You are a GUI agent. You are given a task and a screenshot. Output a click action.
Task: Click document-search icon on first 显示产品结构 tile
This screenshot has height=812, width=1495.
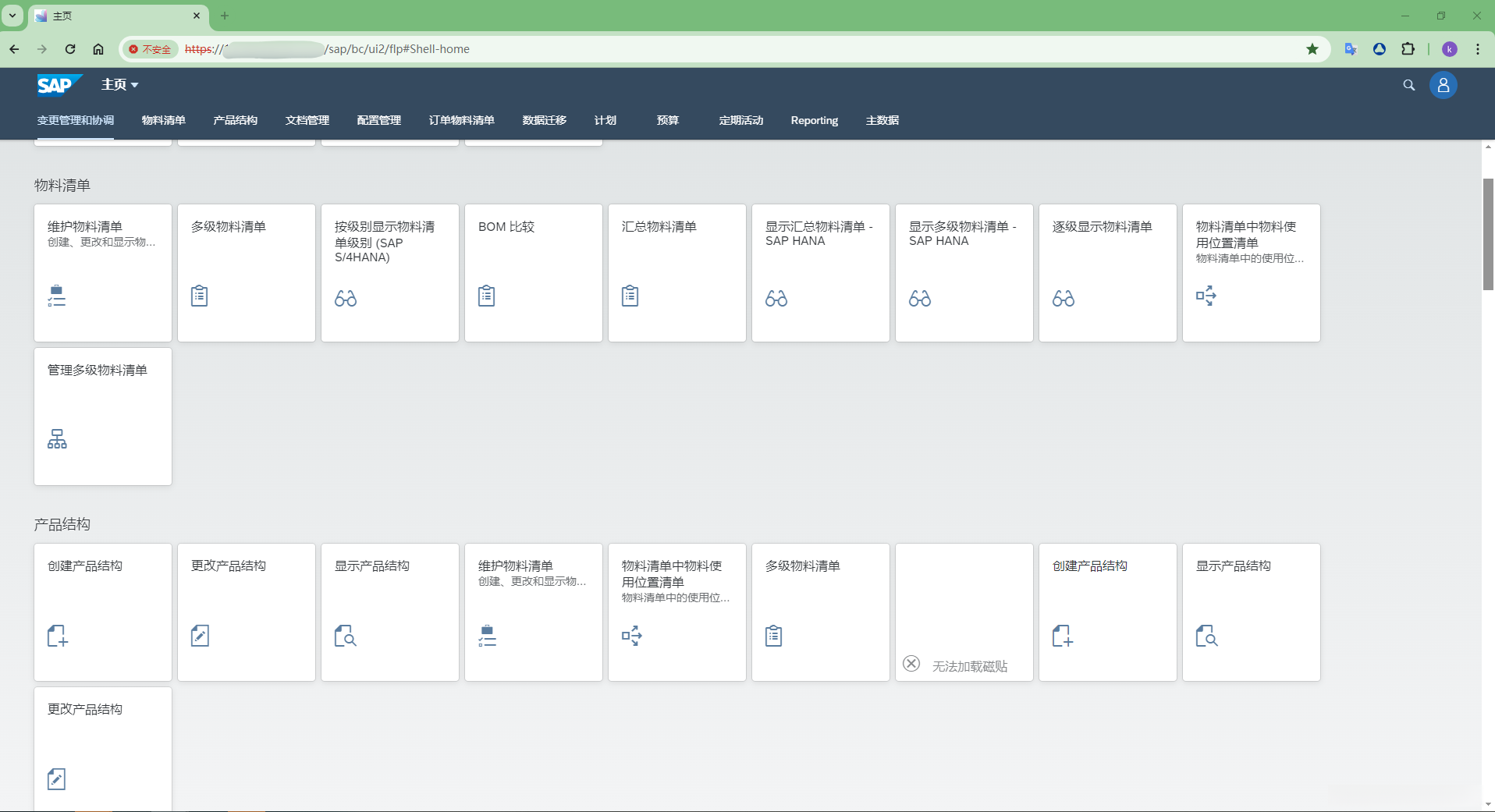point(346,636)
